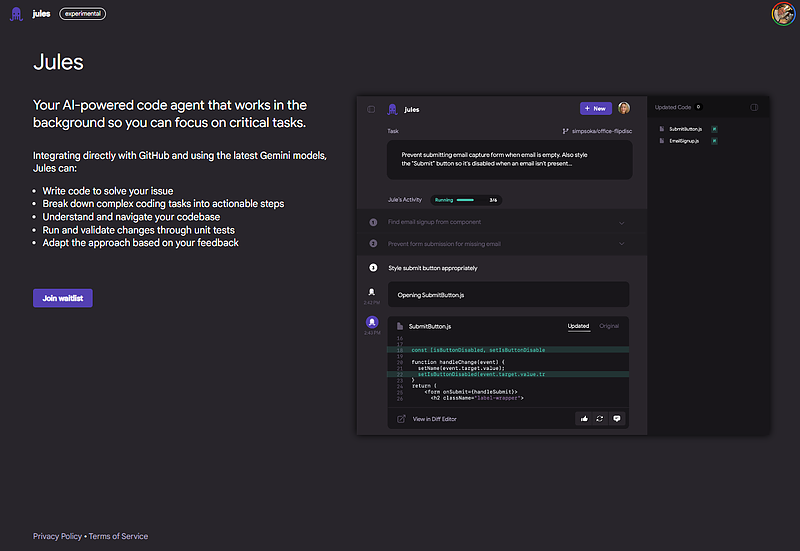Click the Running progress bar indicator
This screenshot has width=800, height=551.
pyautogui.click(x=468, y=200)
